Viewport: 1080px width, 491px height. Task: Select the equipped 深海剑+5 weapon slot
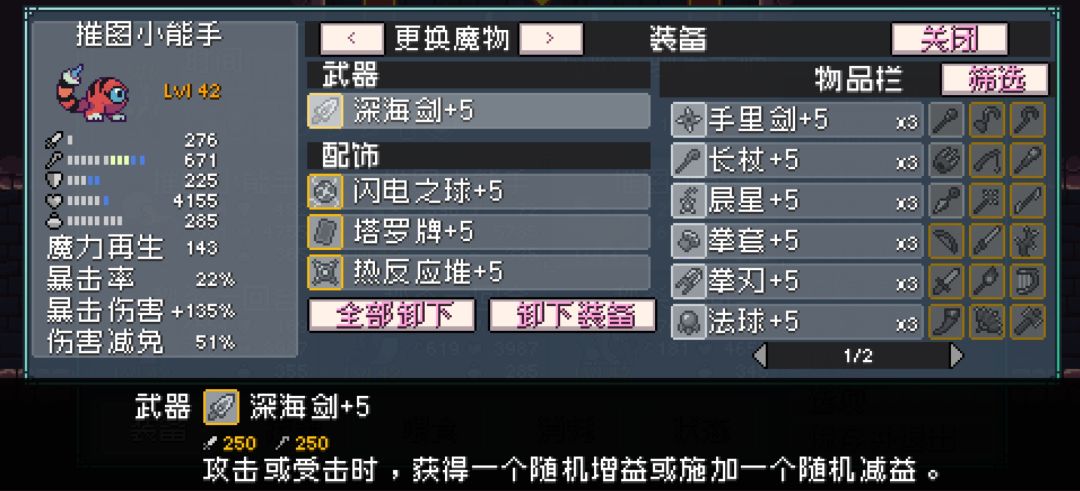coord(479,112)
